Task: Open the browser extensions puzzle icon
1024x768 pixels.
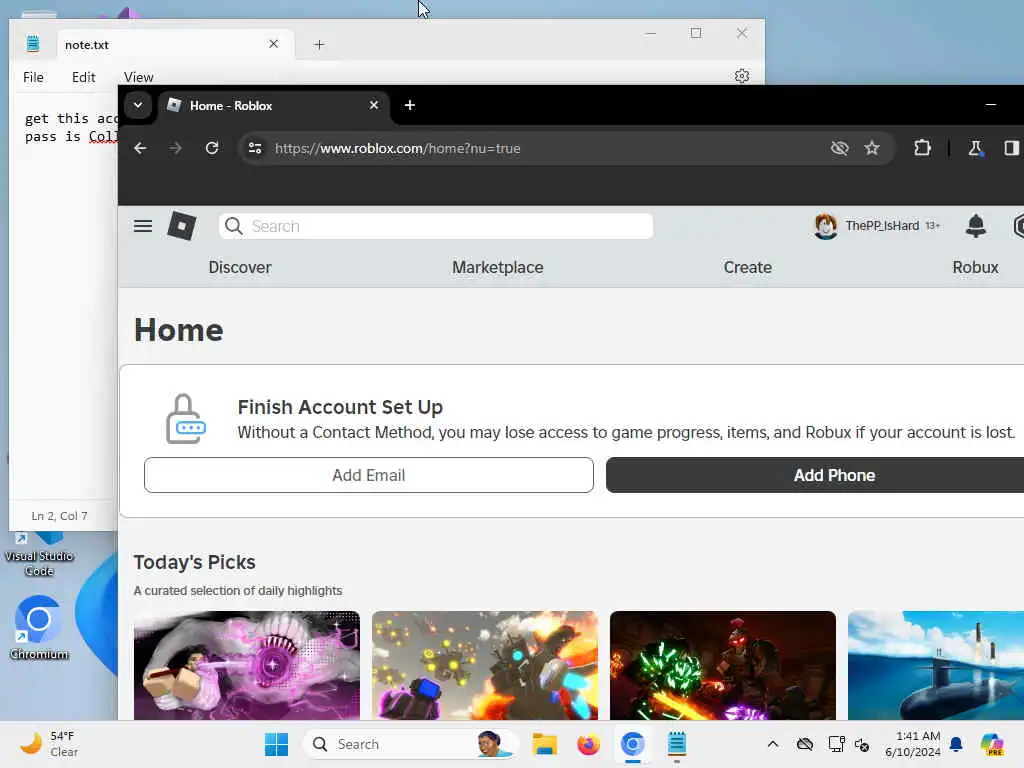Action: click(x=922, y=148)
